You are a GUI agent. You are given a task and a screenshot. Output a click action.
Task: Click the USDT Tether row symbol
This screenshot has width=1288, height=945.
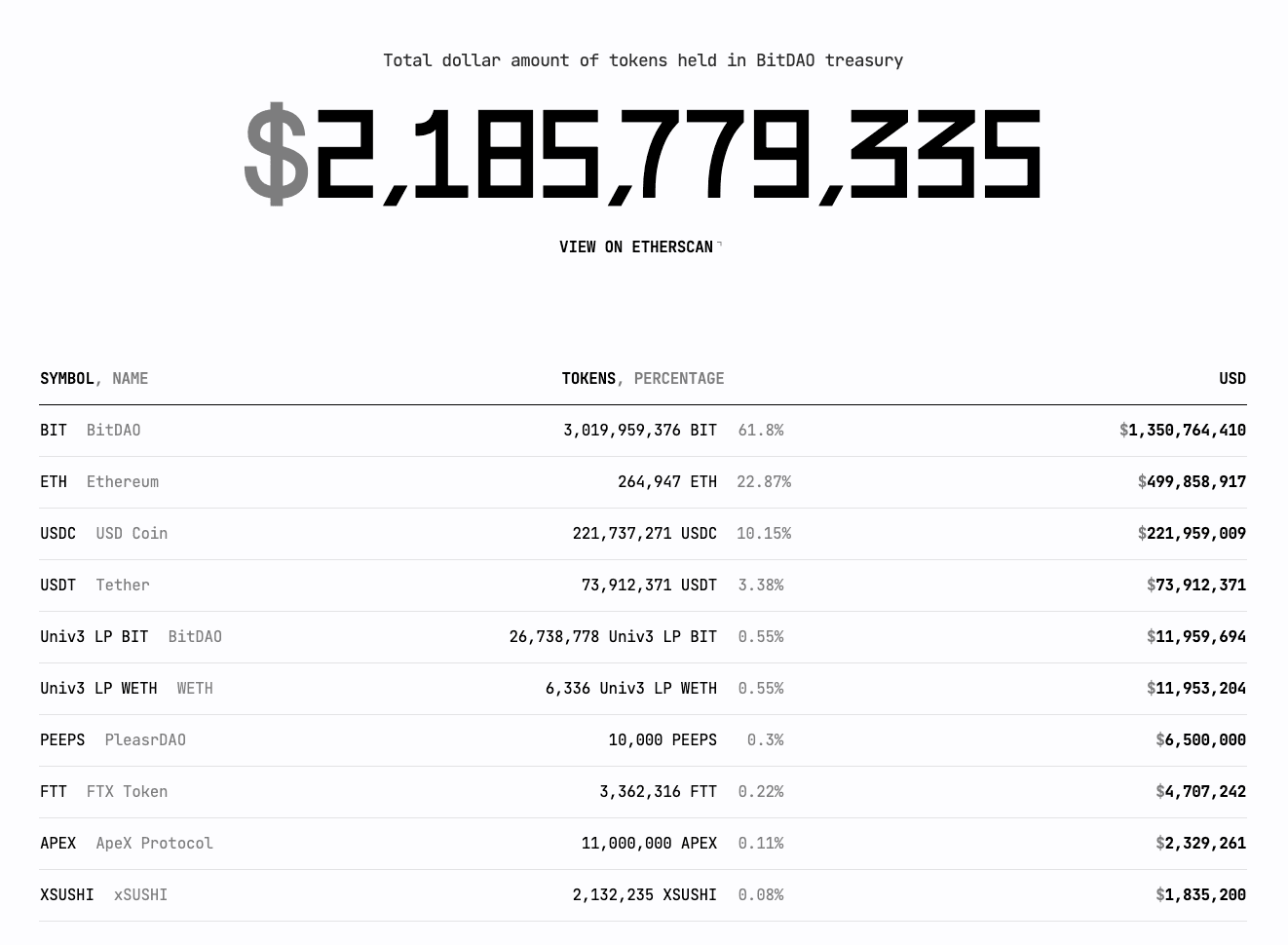(57, 585)
